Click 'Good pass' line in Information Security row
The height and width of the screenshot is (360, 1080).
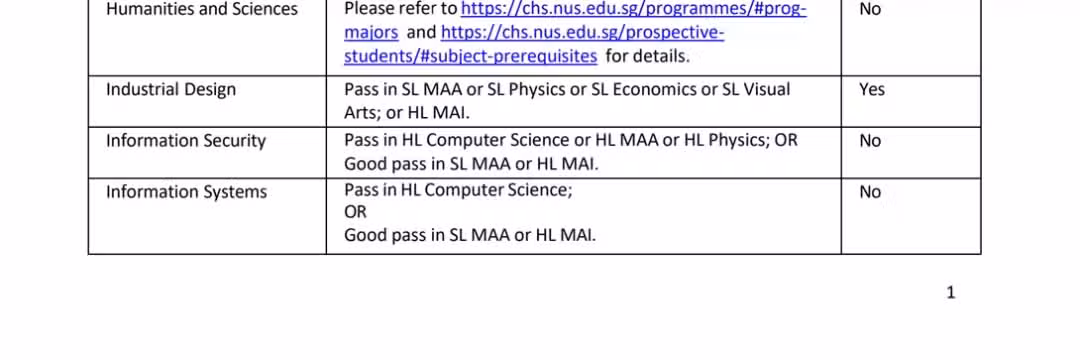coord(471,165)
